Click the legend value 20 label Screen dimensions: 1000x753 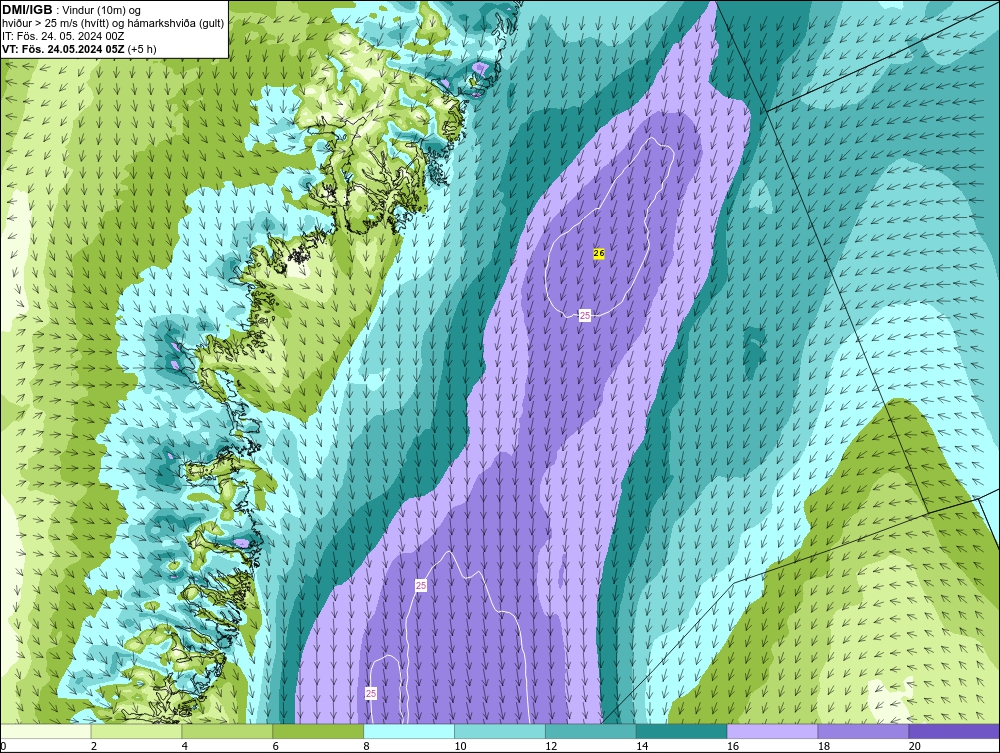pyautogui.click(x=915, y=746)
